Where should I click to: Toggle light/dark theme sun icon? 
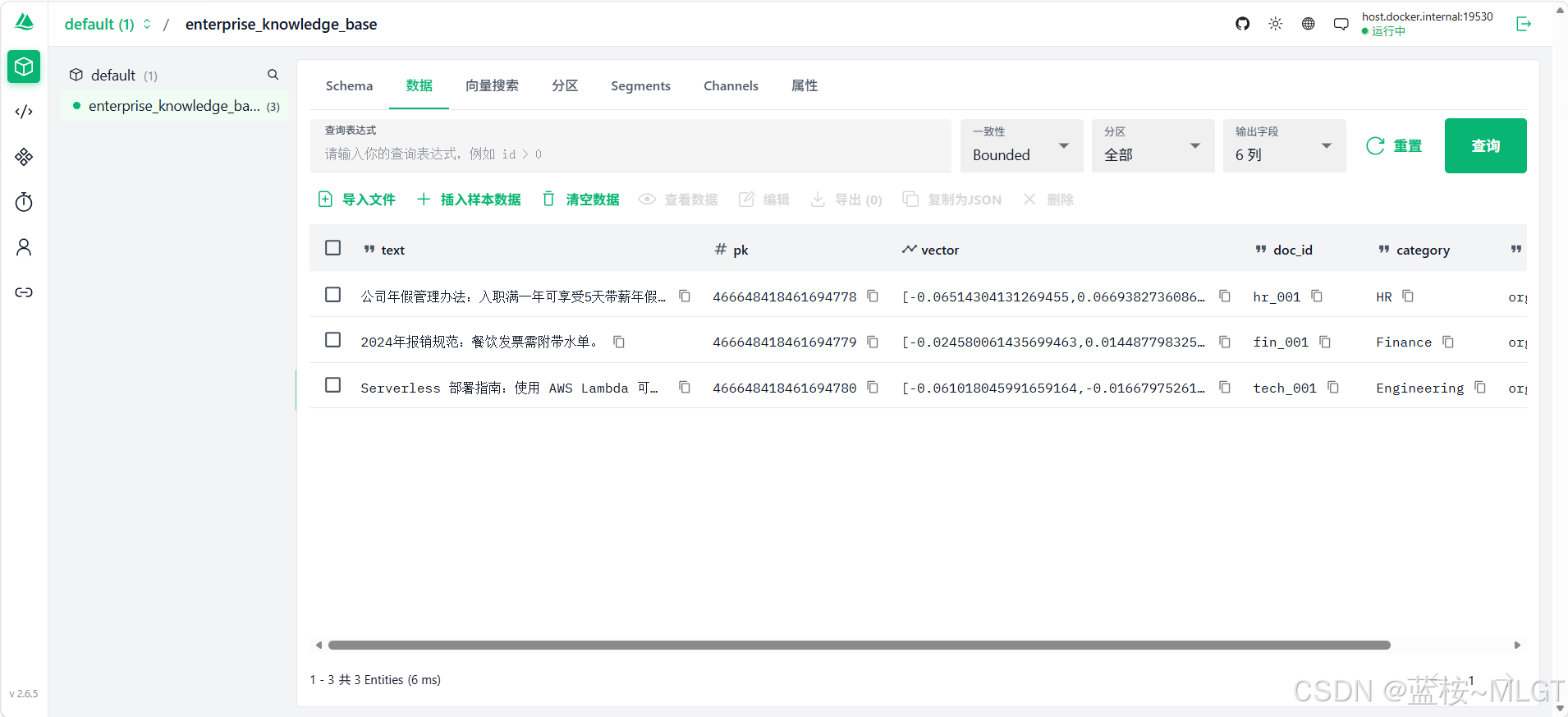click(1276, 24)
